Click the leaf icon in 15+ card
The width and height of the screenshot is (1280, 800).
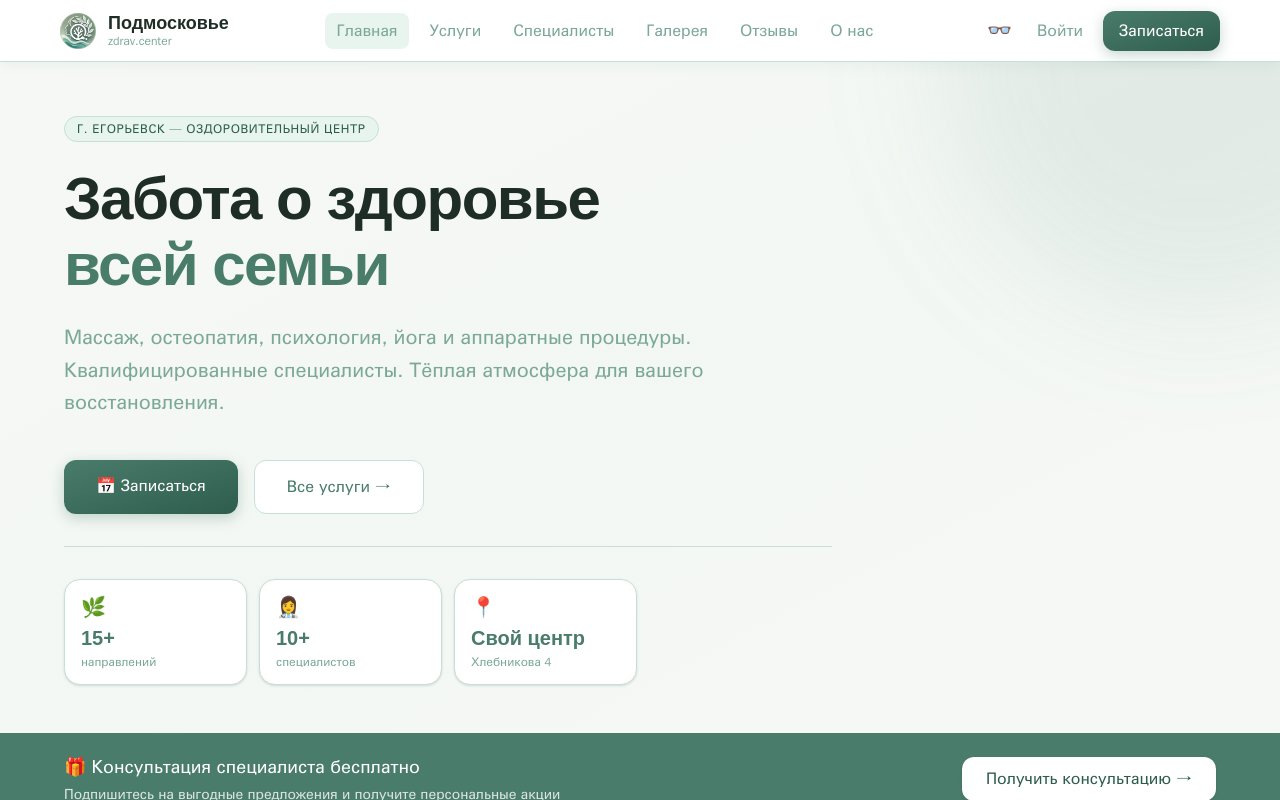(93, 607)
